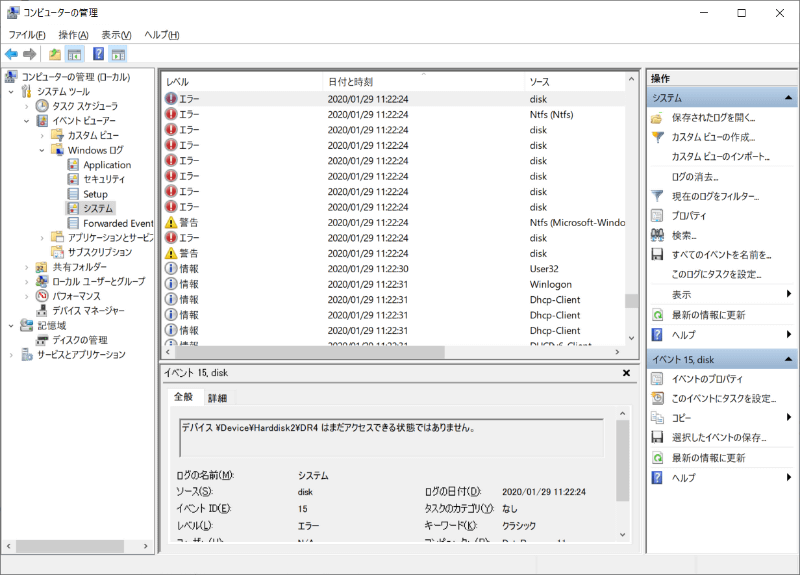Open the 操作 menu
800x575 pixels.
click(73, 35)
